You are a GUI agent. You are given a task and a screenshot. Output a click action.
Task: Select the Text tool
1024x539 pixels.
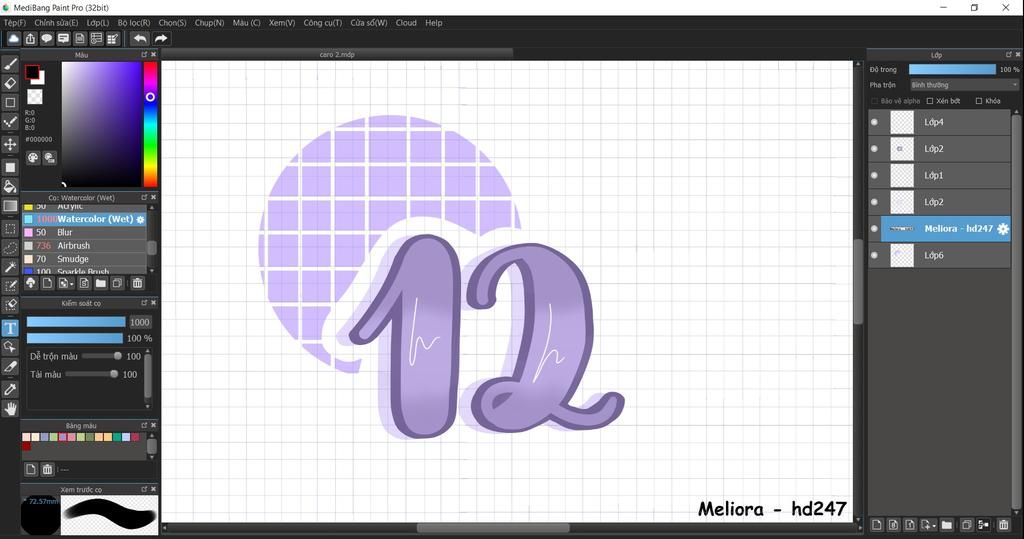click(10, 328)
